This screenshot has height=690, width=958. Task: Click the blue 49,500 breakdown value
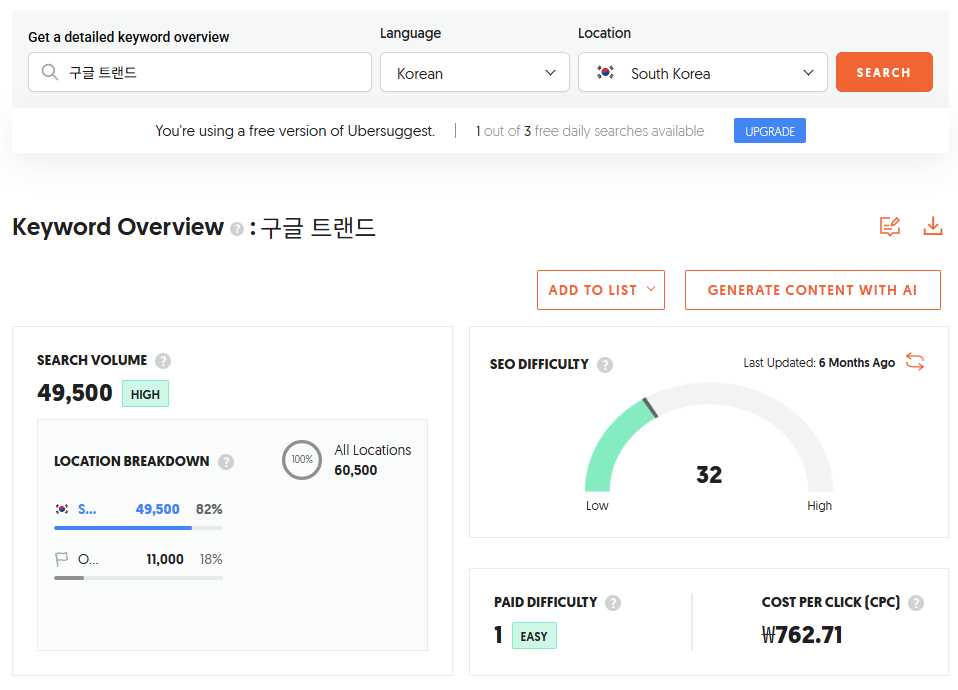coord(158,509)
